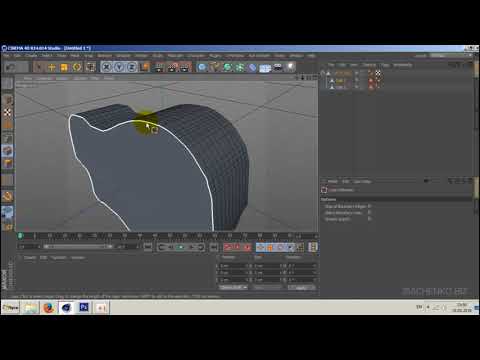
Task: Click the green current frame marker
Action: tap(20, 236)
